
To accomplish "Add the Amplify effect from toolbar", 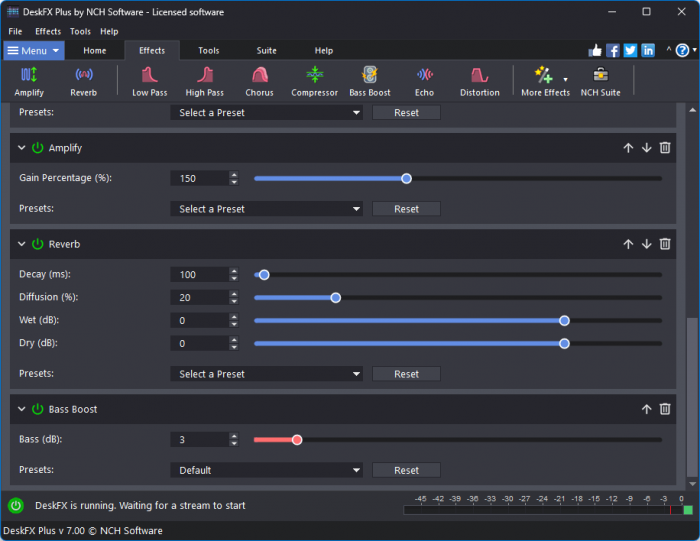I will (29, 80).
